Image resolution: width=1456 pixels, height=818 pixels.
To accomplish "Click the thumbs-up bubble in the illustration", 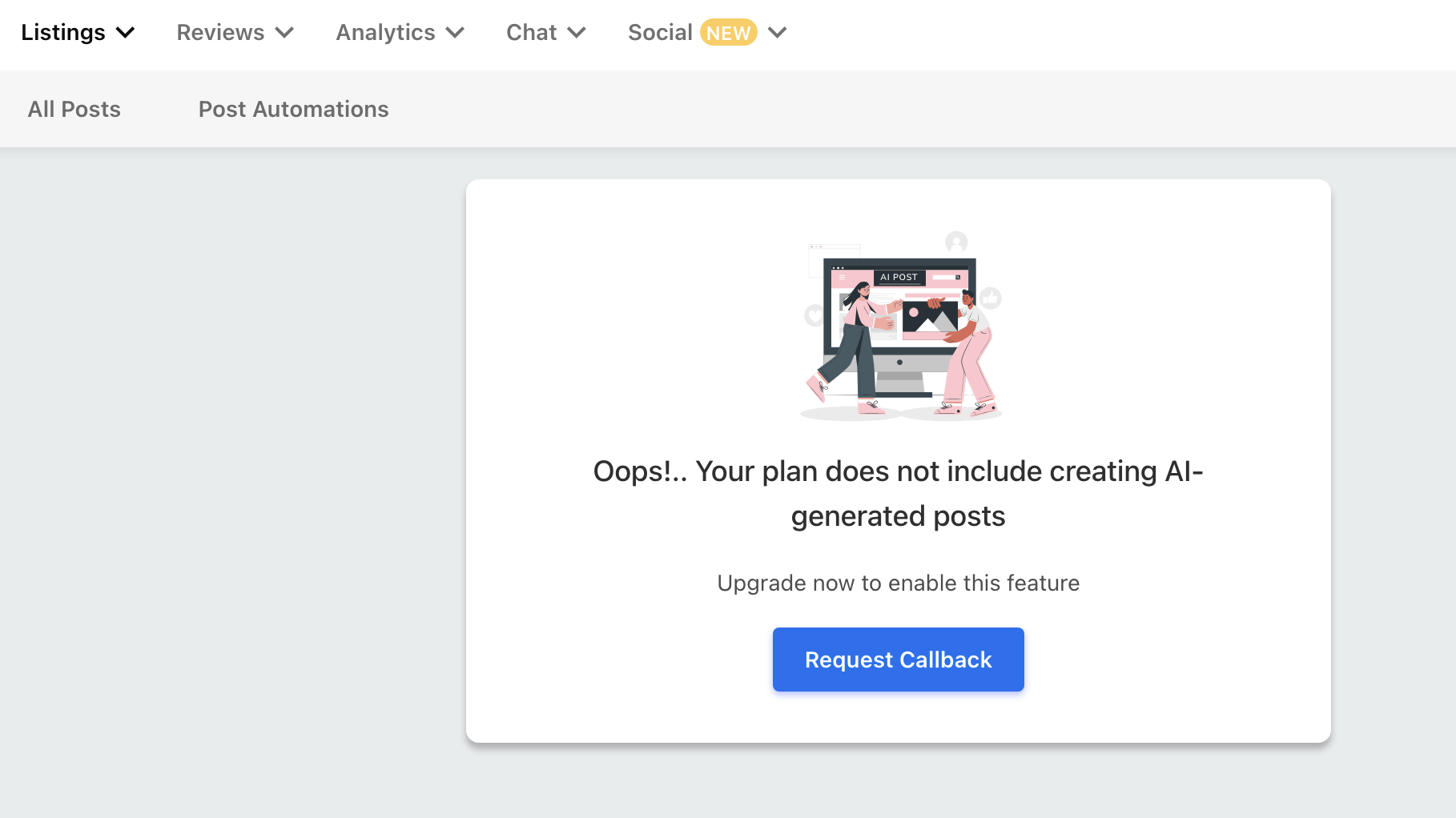I will [x=991, y=299].
